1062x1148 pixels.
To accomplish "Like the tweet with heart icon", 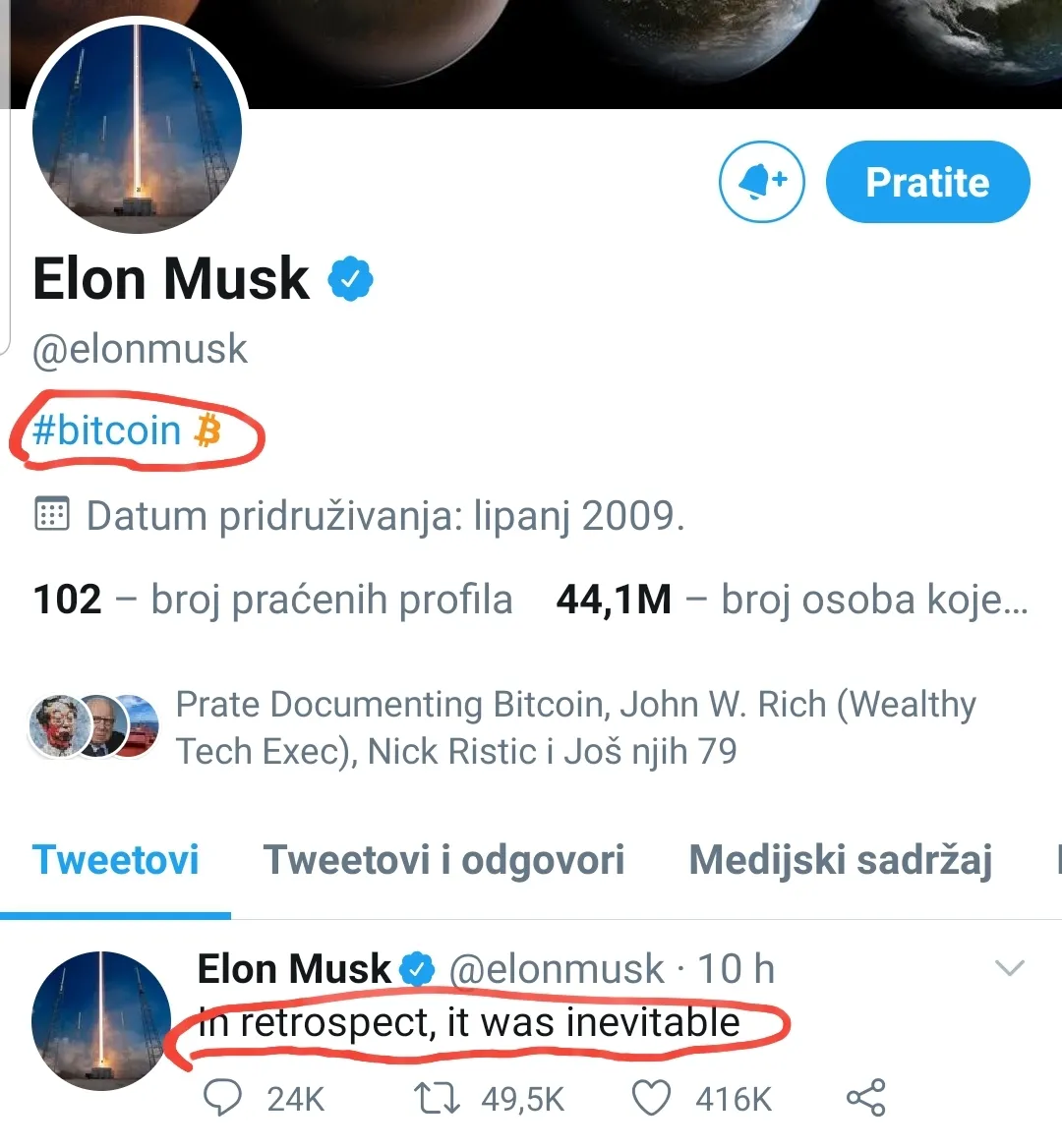I will (x=650, y=1098).
